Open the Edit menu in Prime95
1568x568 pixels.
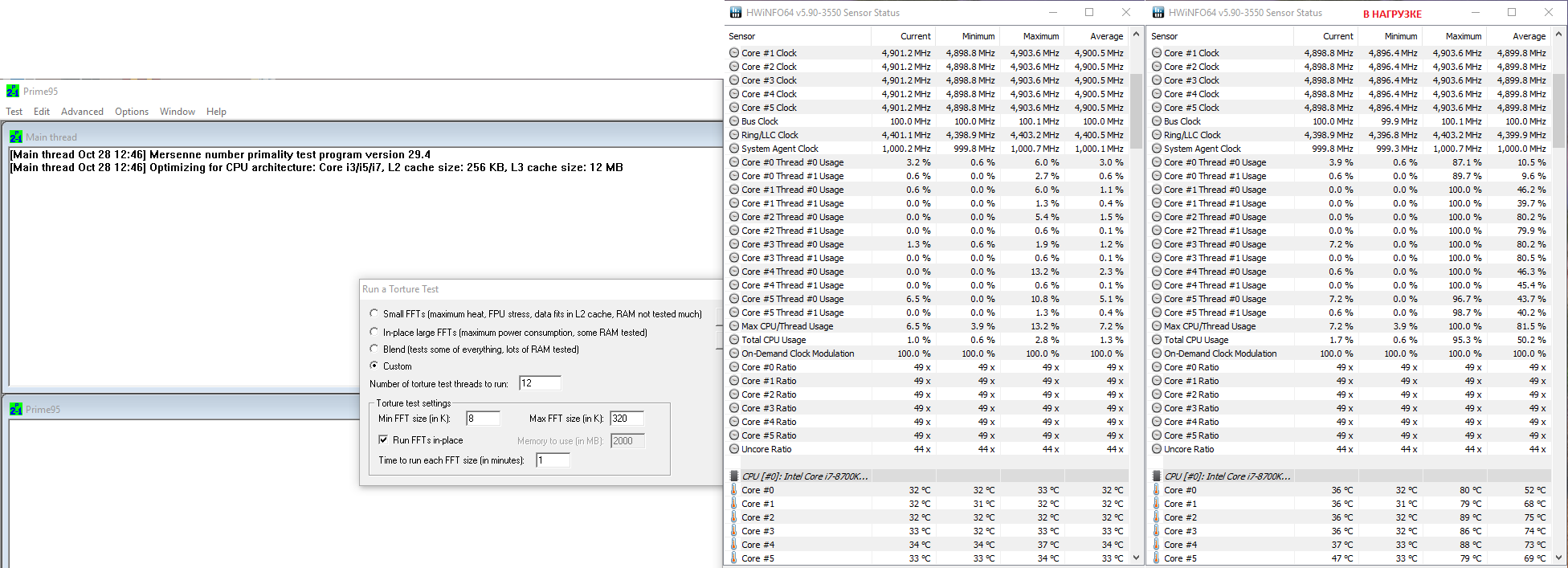(42, 112)
